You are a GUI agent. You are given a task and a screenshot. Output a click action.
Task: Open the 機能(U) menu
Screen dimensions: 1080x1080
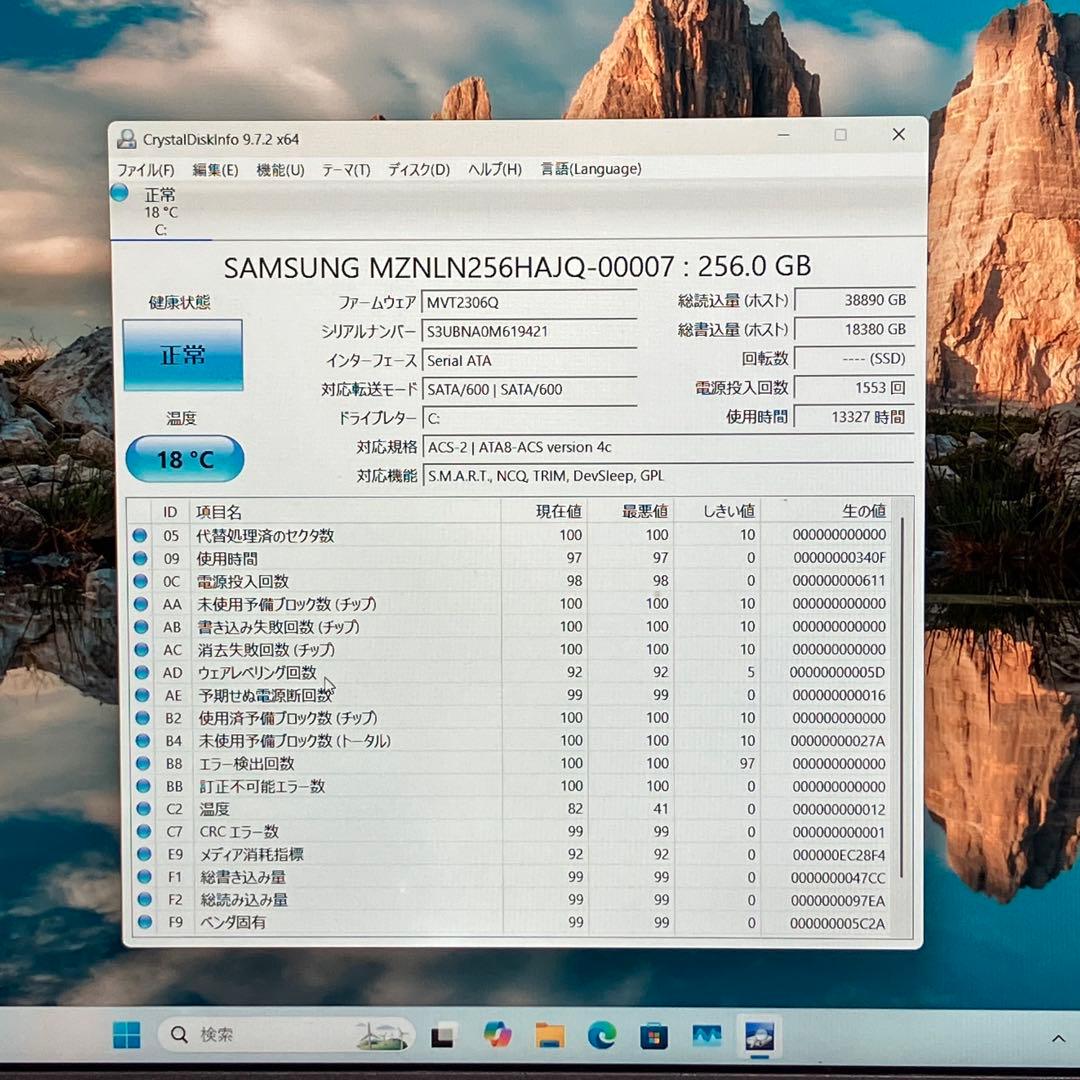coord(280,170)
